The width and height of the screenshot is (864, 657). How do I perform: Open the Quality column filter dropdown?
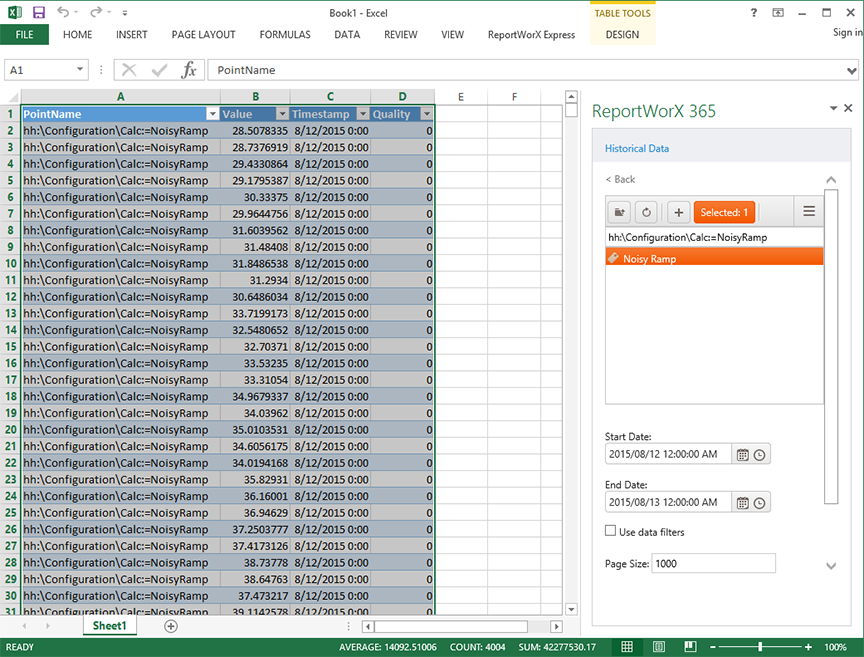427,114
